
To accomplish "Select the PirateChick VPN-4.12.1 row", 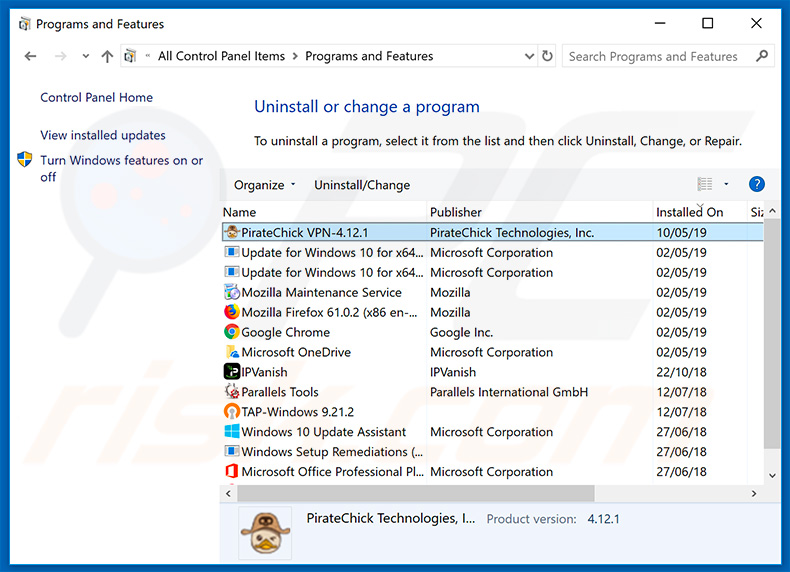I will click(493, 232).
